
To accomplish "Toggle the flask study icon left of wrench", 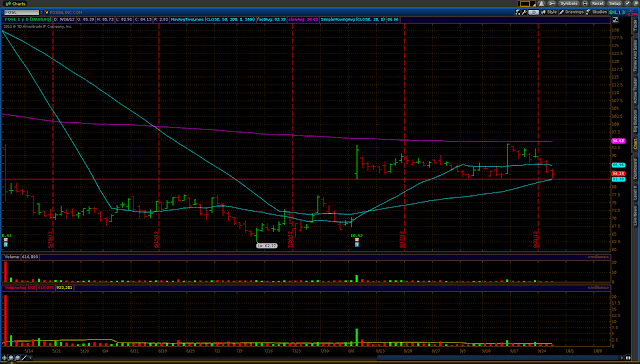I will 518,12.
